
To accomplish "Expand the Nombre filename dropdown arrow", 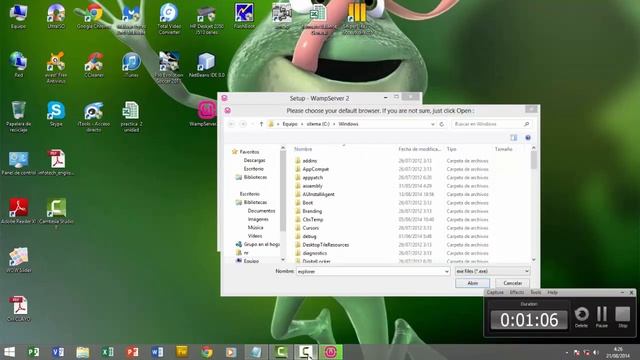I will [x=446, y=271].
